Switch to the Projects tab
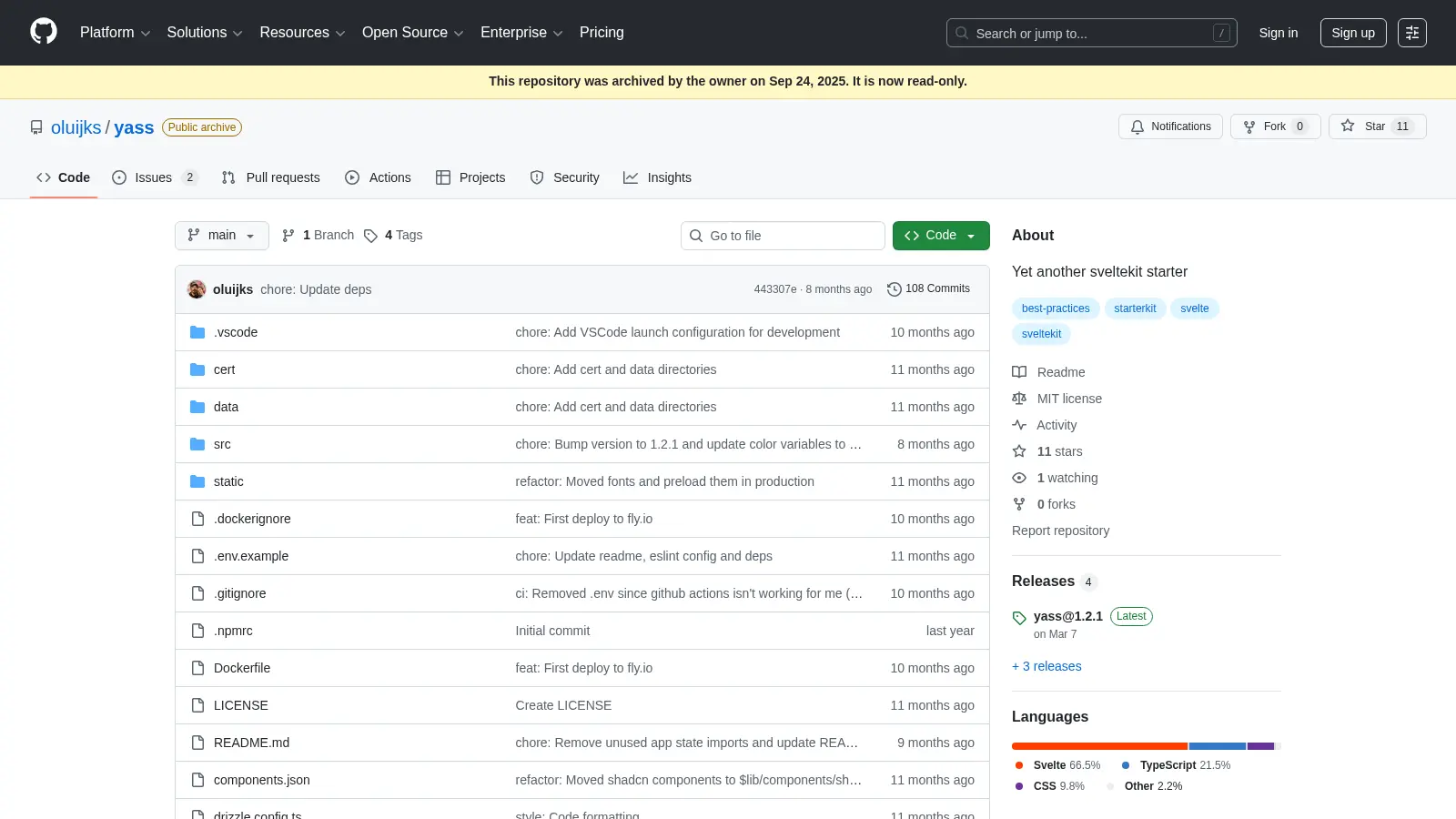Viewport: 1456px width, 819px height. click(x=470, y=177)
